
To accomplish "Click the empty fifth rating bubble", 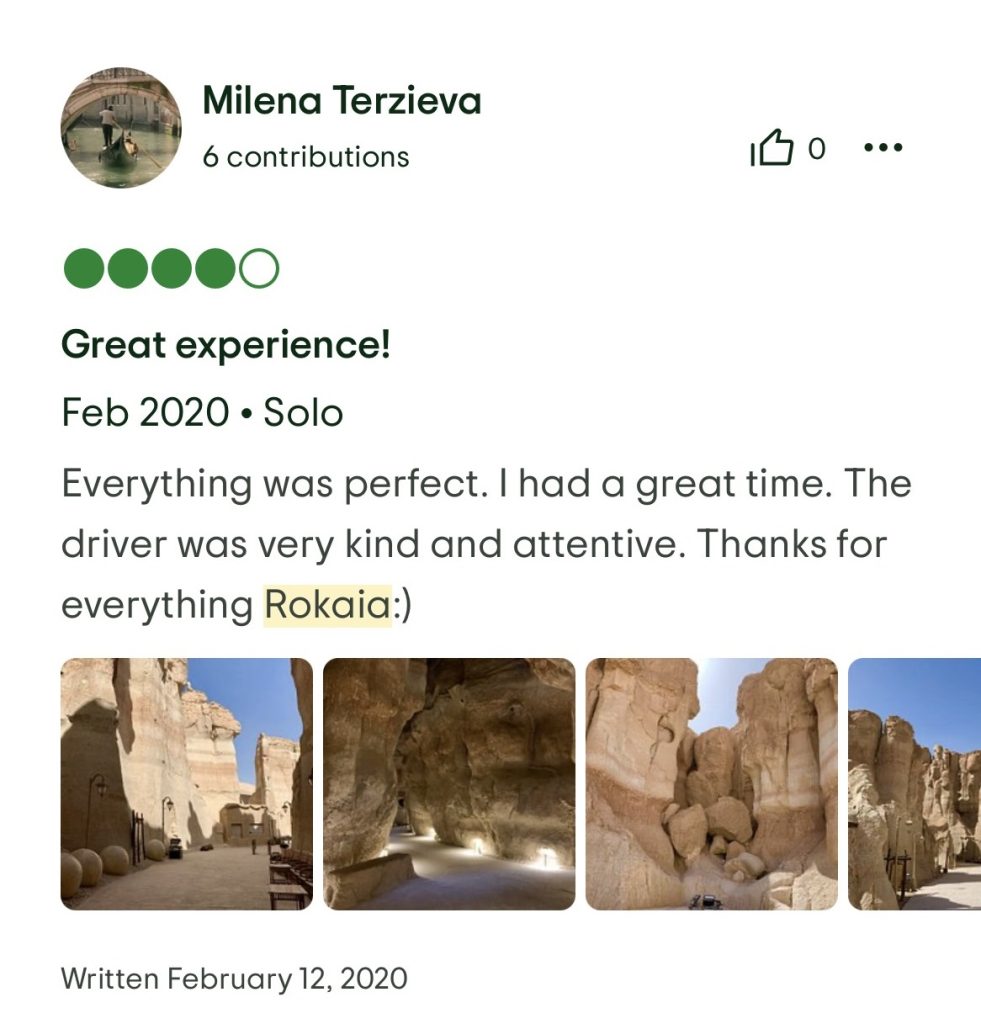I will 259,268.
